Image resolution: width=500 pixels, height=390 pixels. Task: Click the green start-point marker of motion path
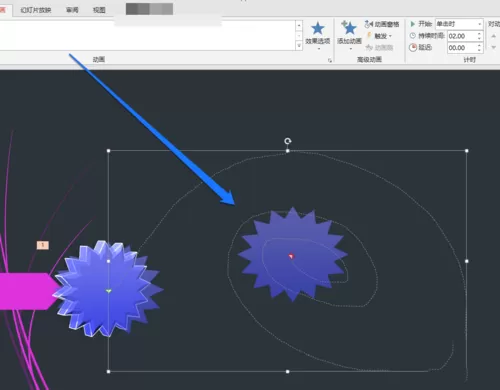coord(109,291)
